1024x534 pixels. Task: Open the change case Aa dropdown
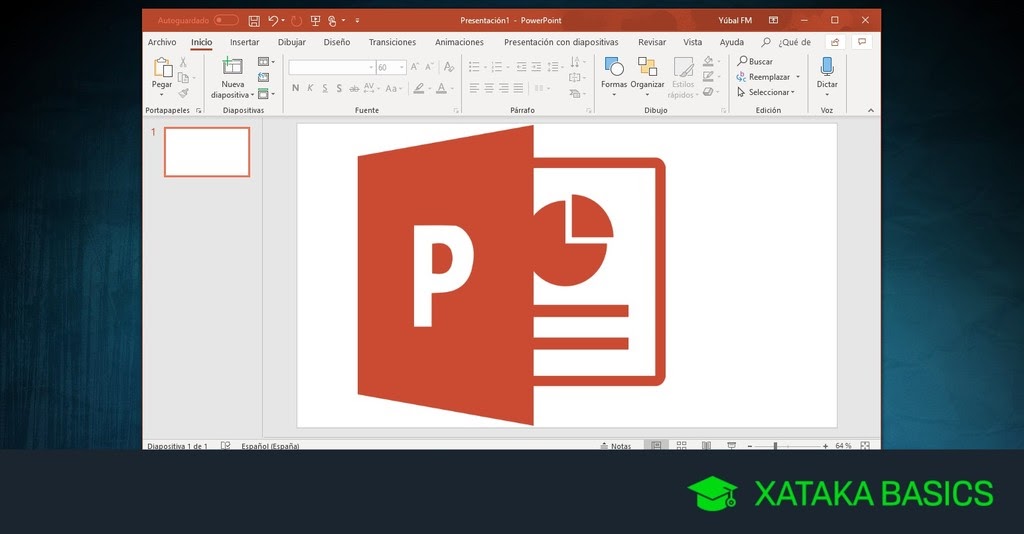(x=393, y=88)
